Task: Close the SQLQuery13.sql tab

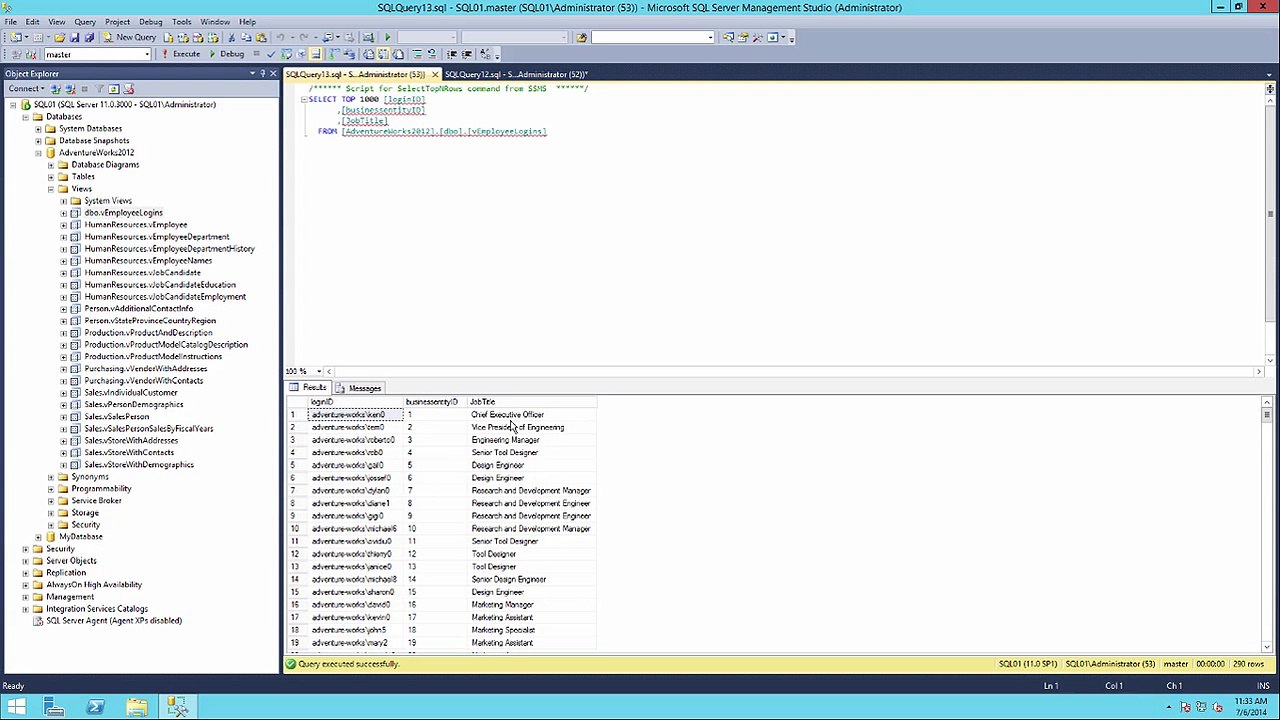Action: (434, 75)
